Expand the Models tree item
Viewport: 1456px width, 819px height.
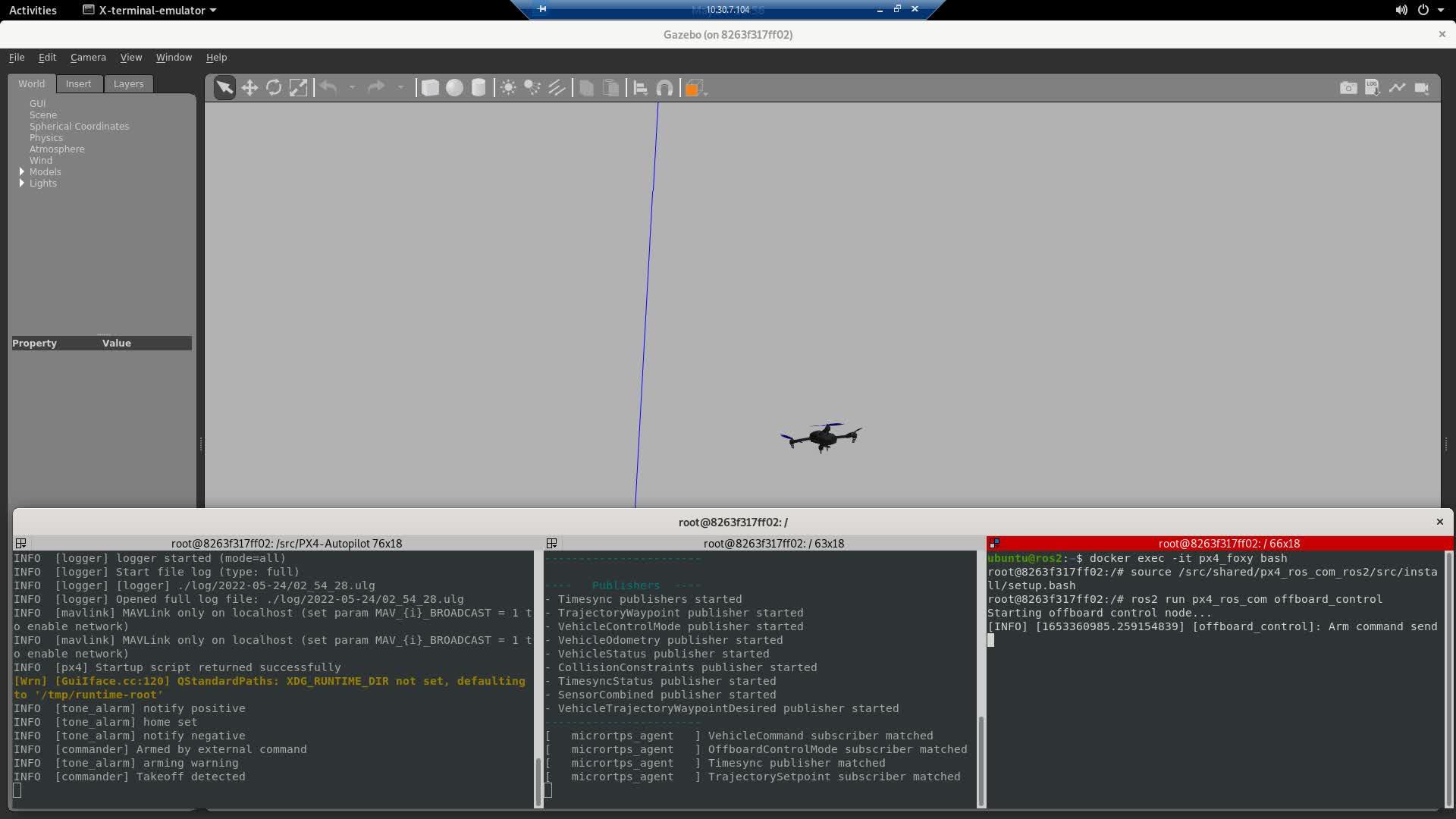pyautogui.click(x=22, y=172)
